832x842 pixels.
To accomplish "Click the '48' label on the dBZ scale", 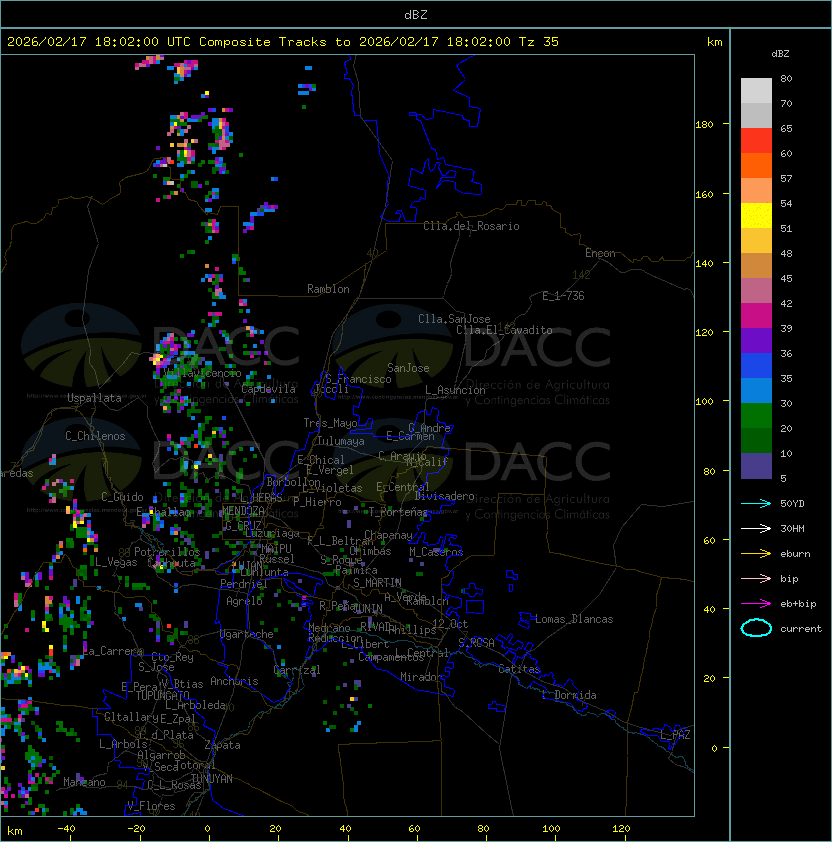I will 786,253.
